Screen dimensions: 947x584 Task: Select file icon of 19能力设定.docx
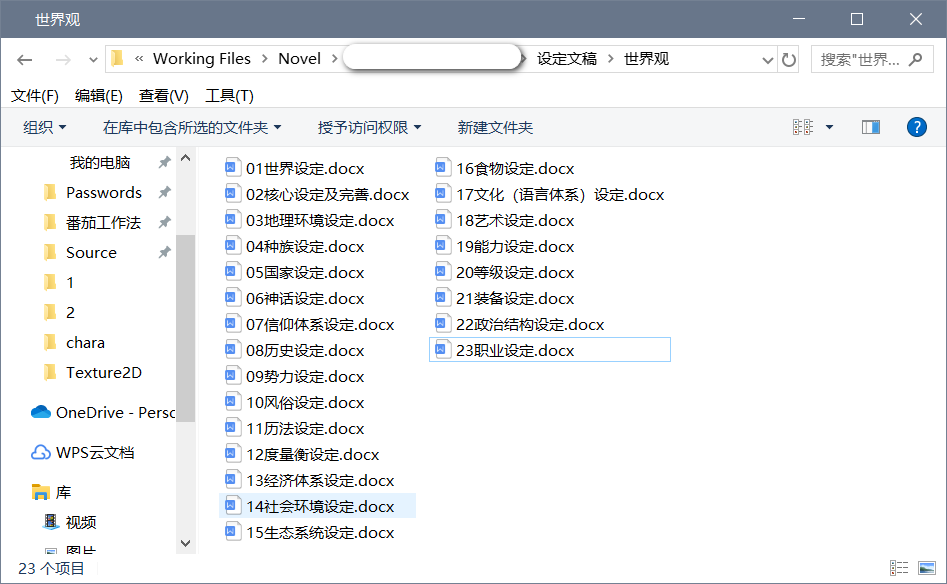[x=441, y=245]
